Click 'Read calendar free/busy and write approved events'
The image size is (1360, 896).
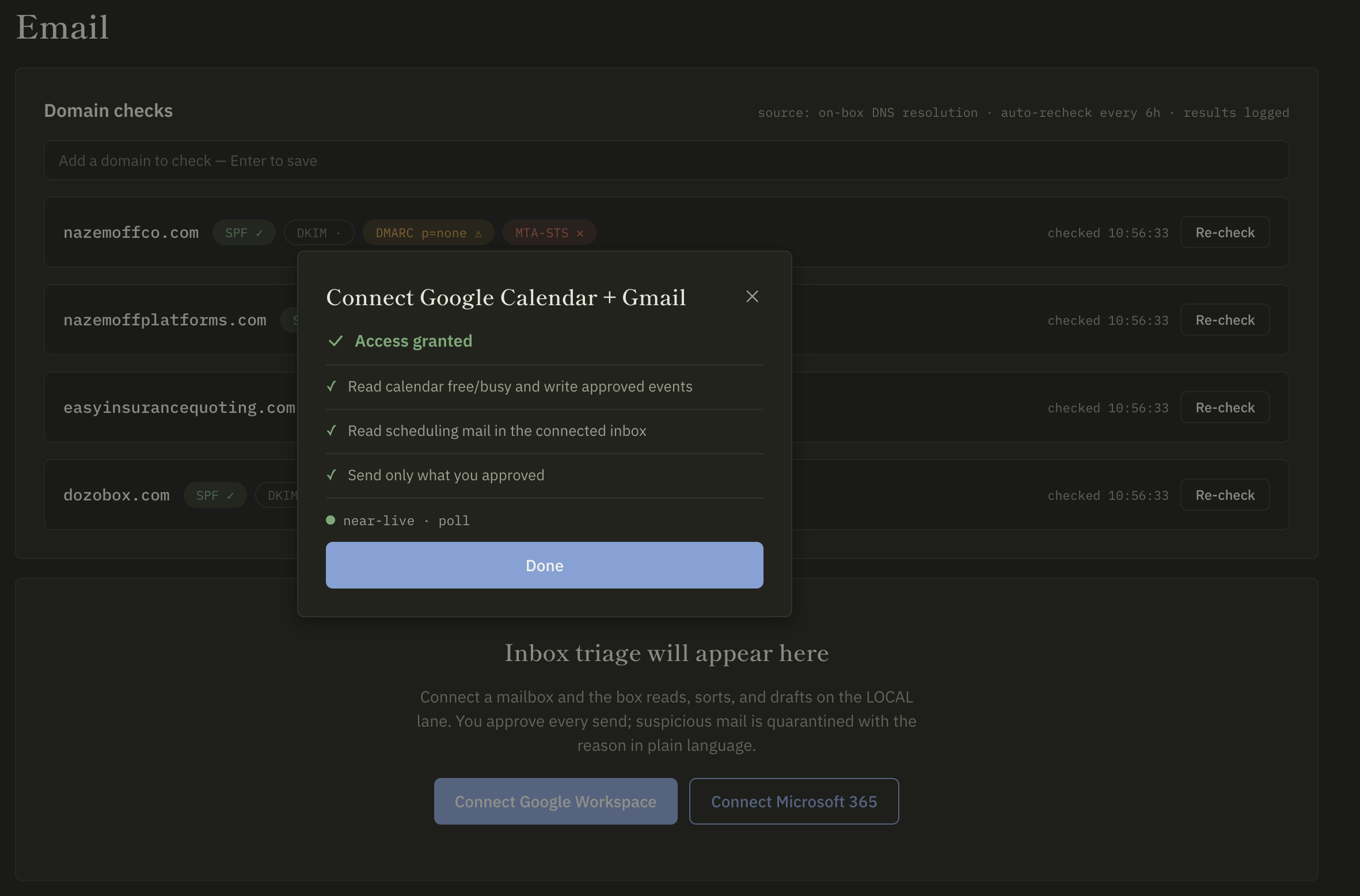coord(520,386)
